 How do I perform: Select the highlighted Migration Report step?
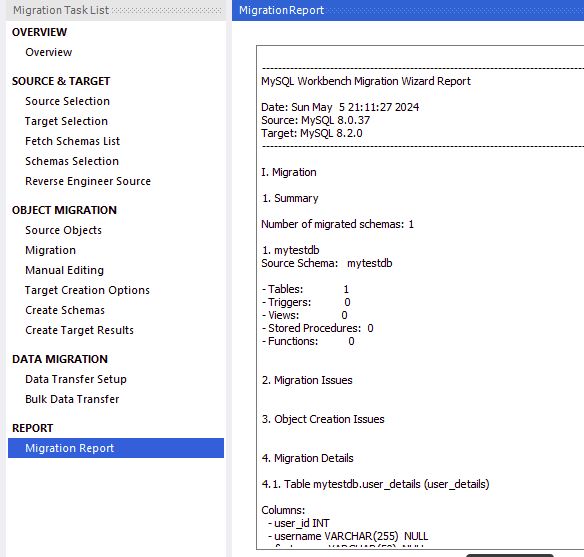[x=116, y=448]
